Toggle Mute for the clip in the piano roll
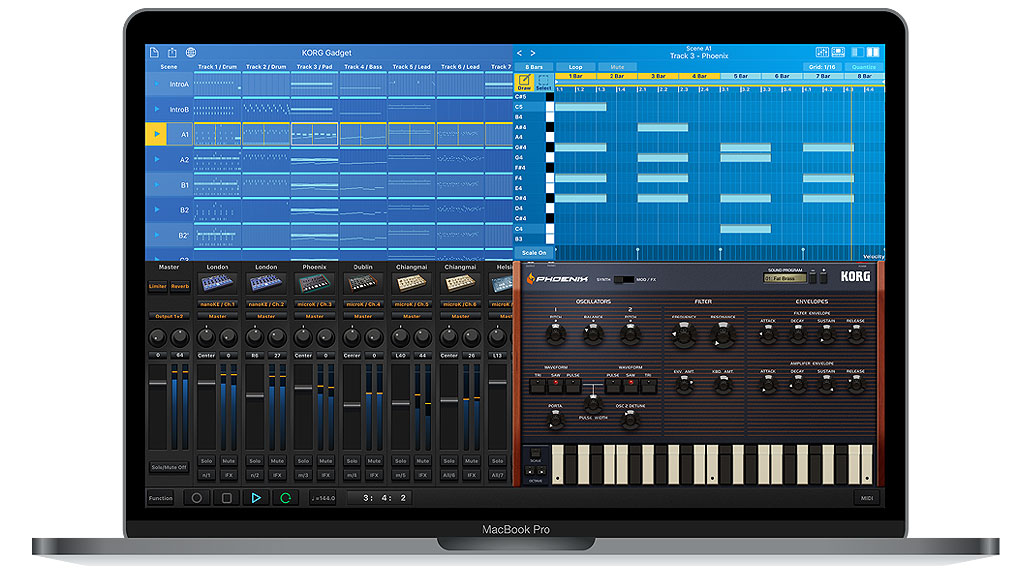The image size is (1024, 576). pyautogui.click(x=617, y=67)
